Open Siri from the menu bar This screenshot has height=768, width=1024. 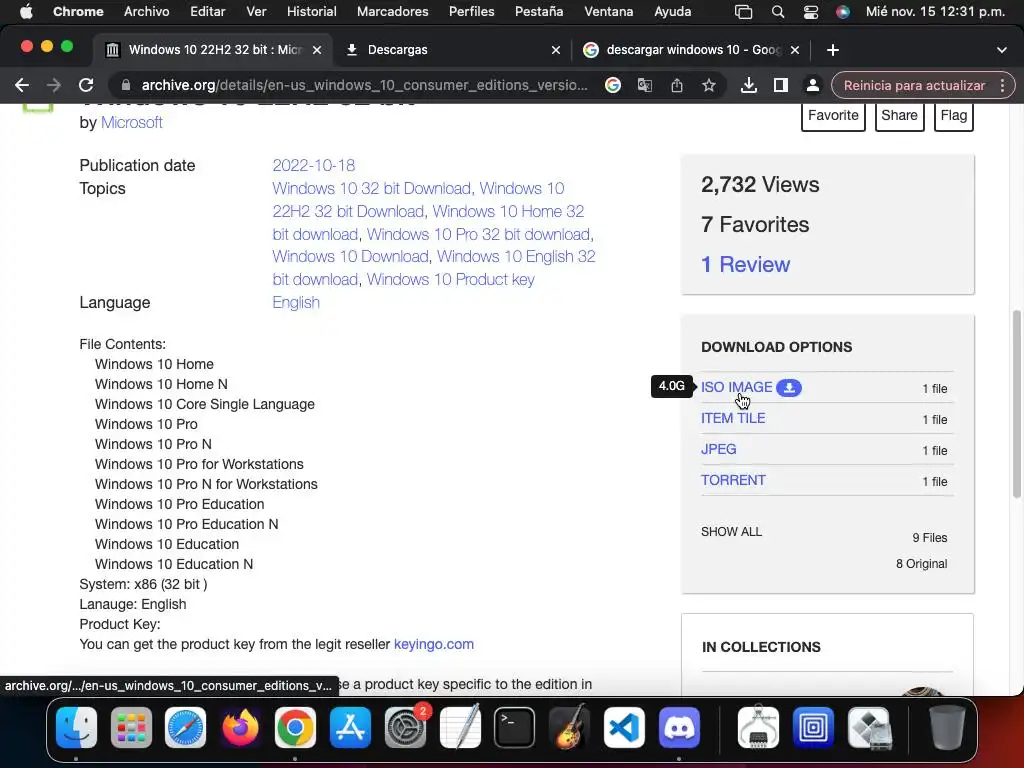[x=843, y=12]
